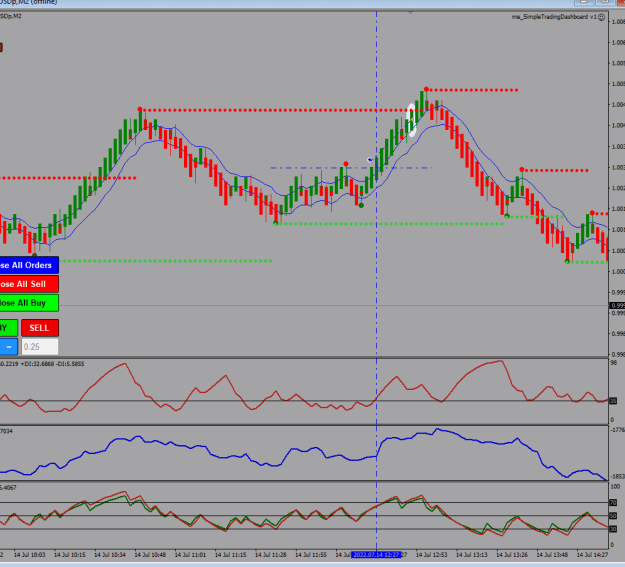Click the 14 Jul 11:01 time label

click(190, 555)
